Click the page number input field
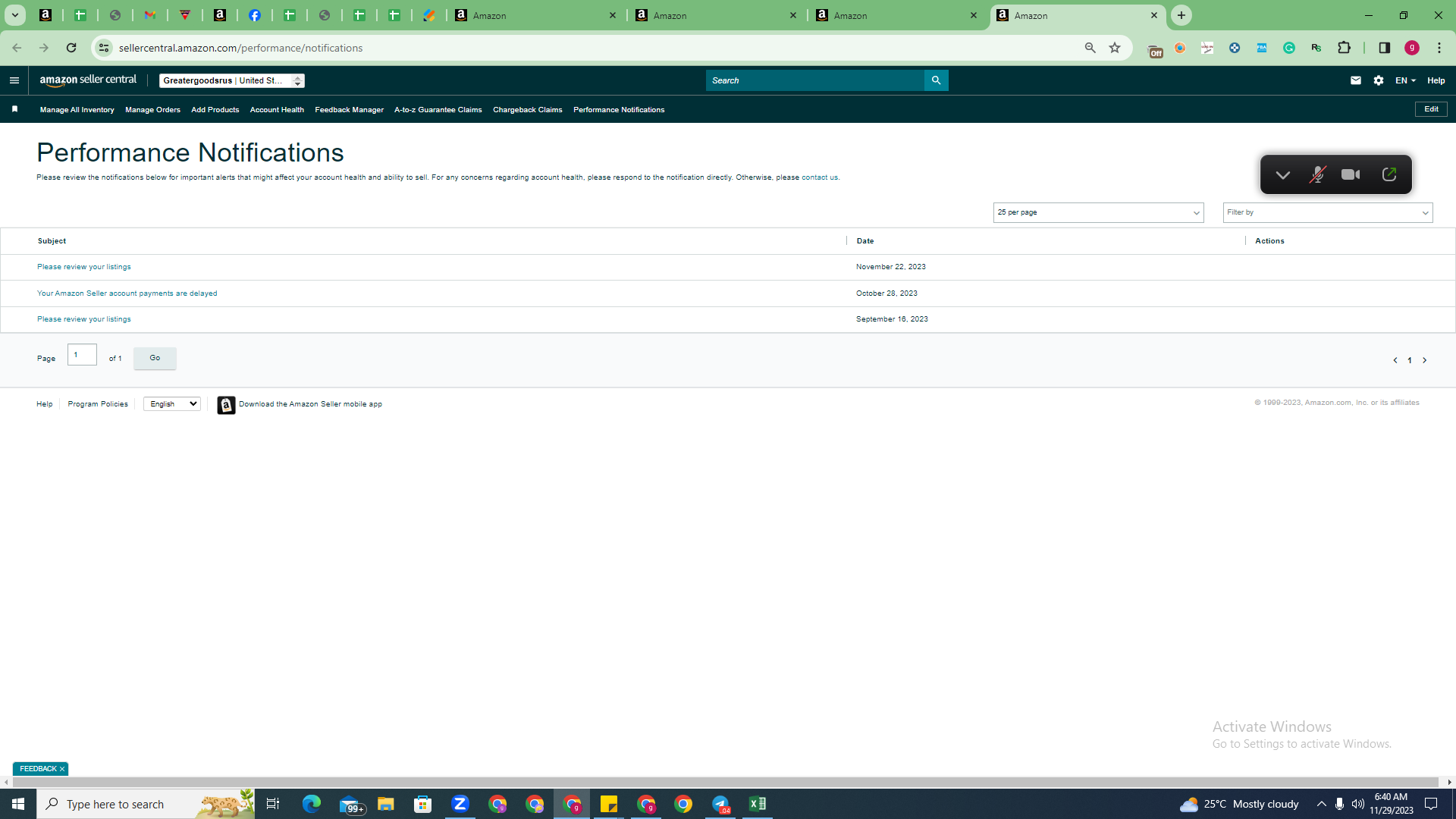This screenshot has height=819, width=1456. (x=82, y=355)
